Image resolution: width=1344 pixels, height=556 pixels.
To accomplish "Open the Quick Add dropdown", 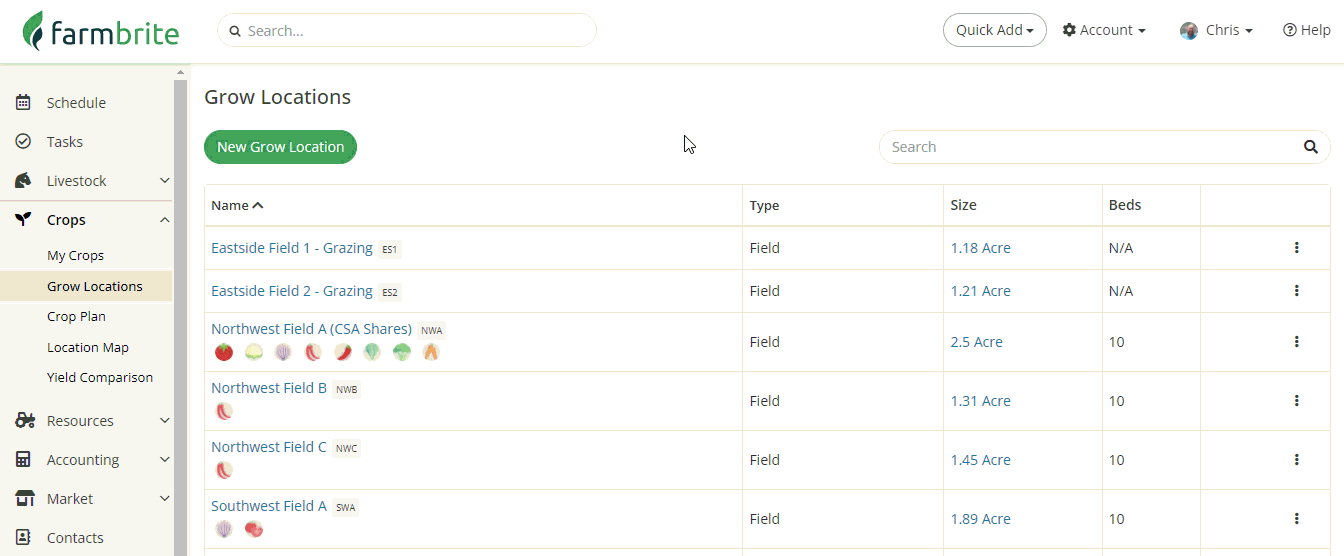I will (x=995, y=30).
